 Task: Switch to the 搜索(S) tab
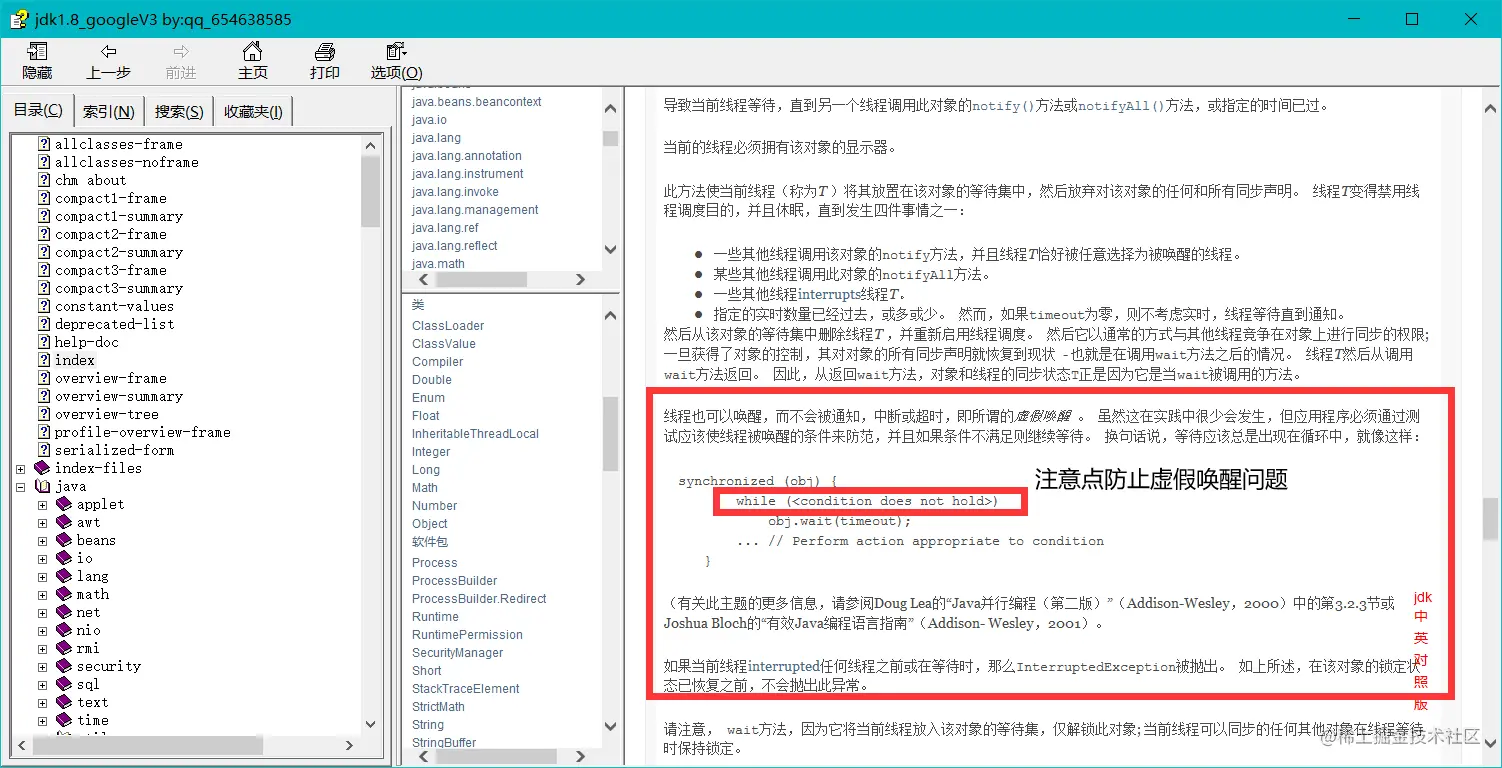[179, 112]
